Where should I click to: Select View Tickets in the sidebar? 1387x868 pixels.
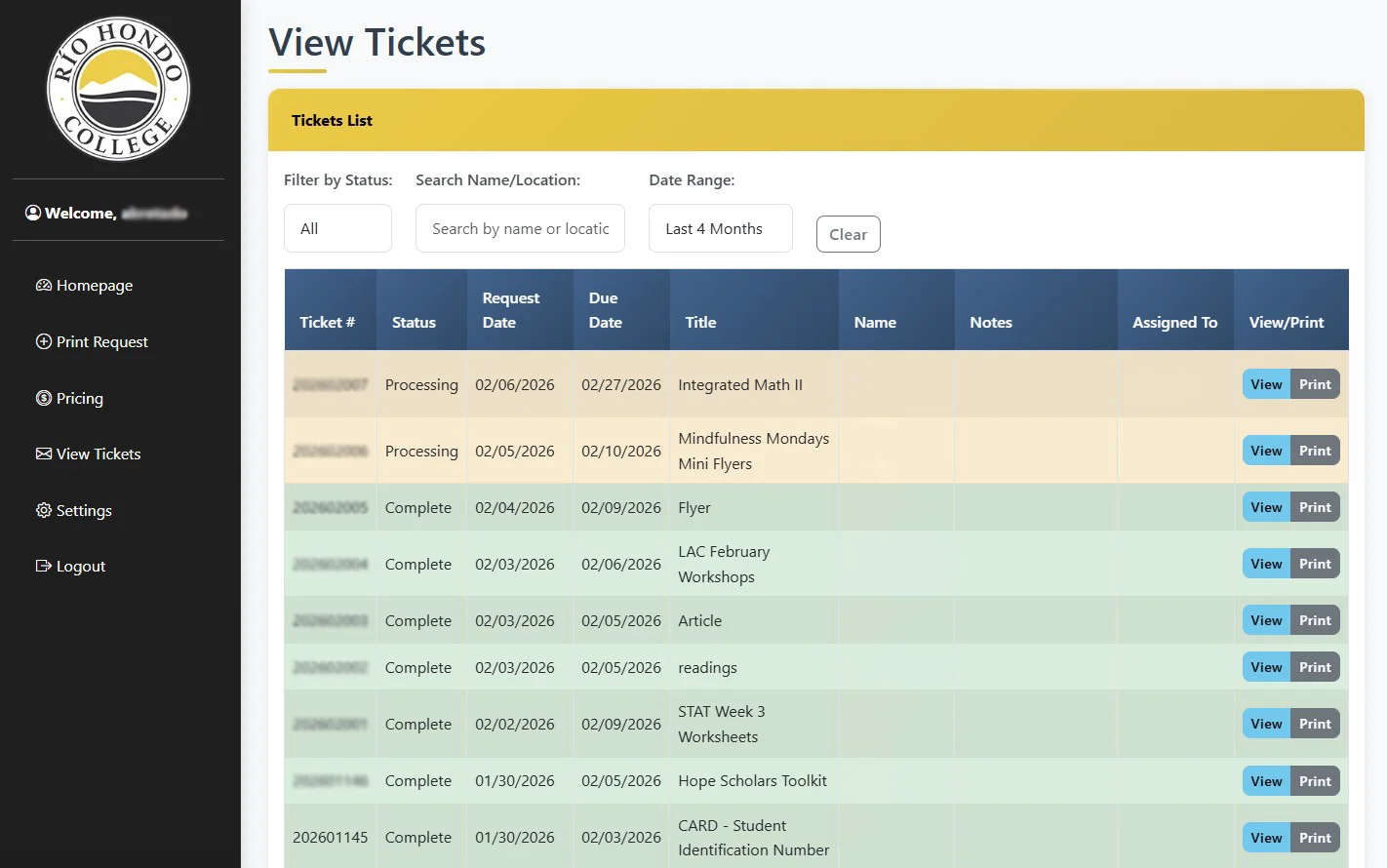88,454
